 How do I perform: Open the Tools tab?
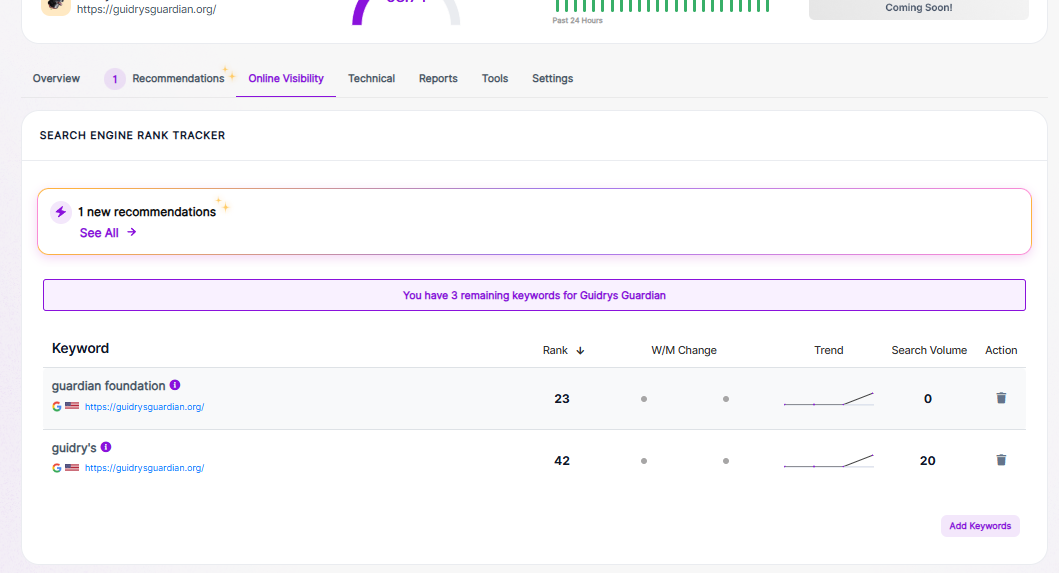495,78
